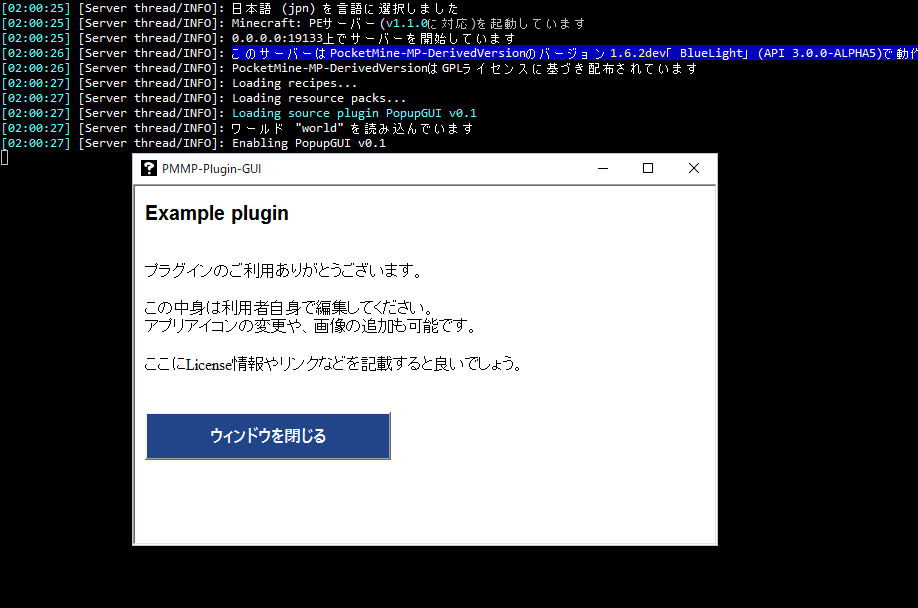Click the highlighted PocketMine-MP-DerivedVersion console line

(x=459, y=53)
